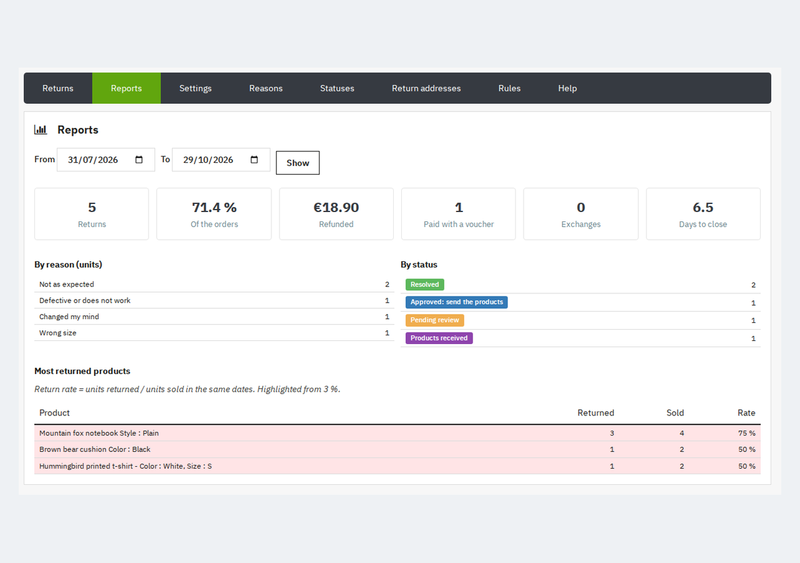Click the blue Approved: send the products badge
This screenshot has height=563, width=800.
coord(457,302)
